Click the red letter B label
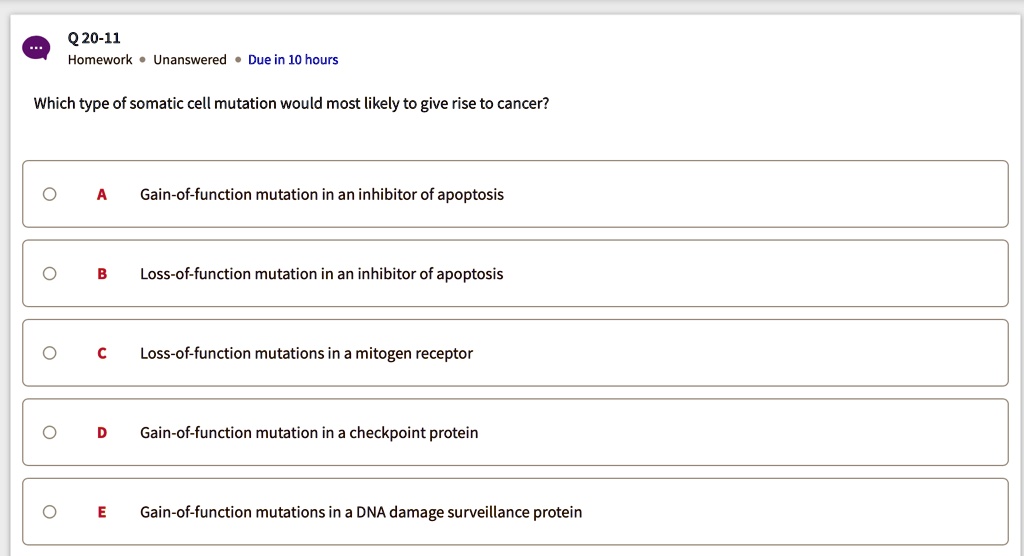This screenshot has height=556, width=1024. pyautogui.click(x=102, y=274)
